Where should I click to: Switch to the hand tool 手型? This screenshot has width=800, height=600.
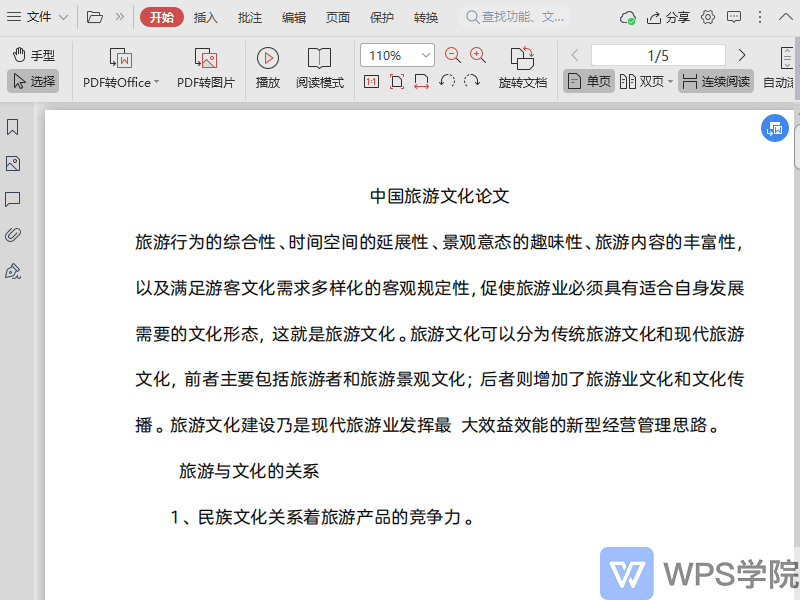pyautogui.click(x=33, y=55)
